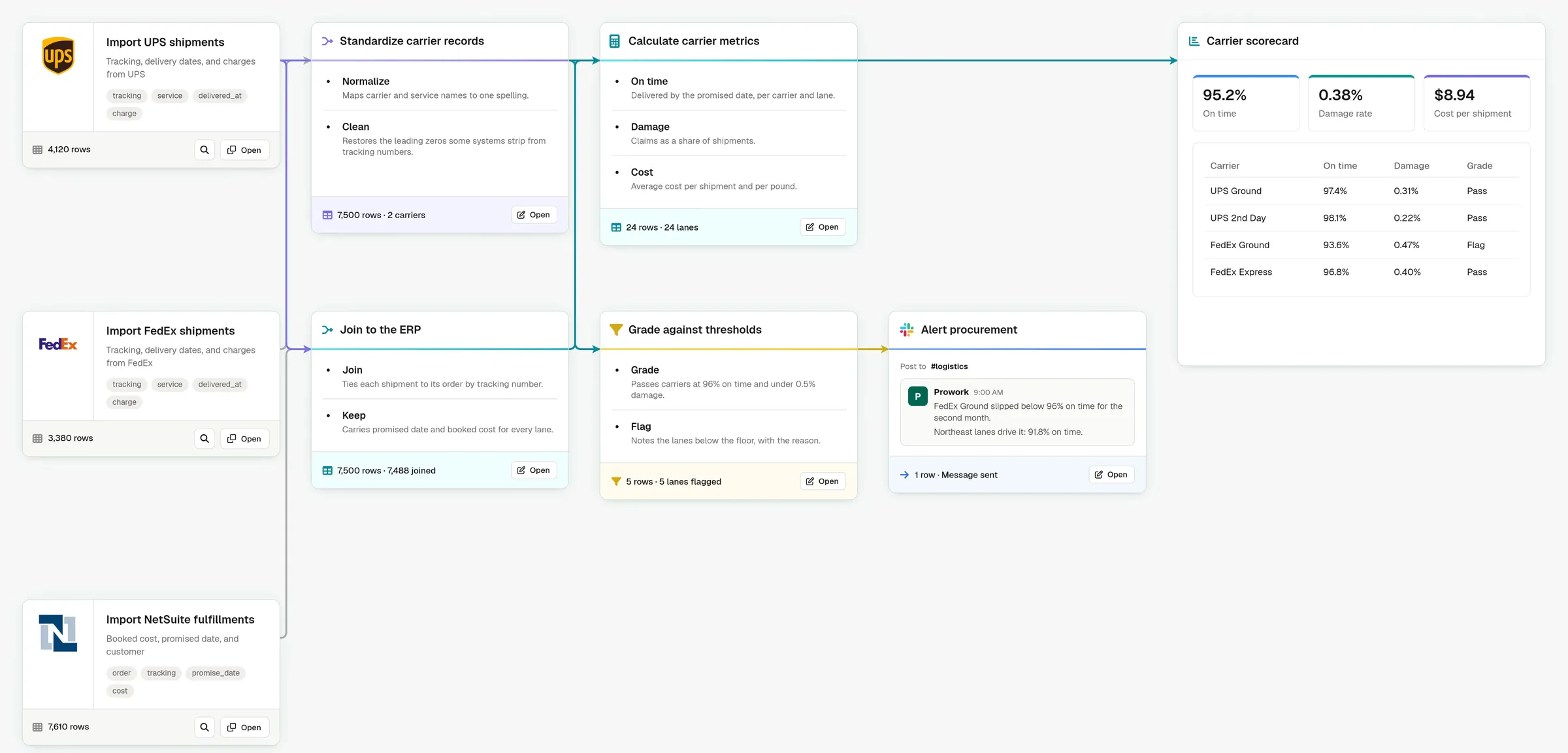Click the $8.94 Cost per shipment card
Screen dimensions: 1568x753
[x=1477, y=103]
